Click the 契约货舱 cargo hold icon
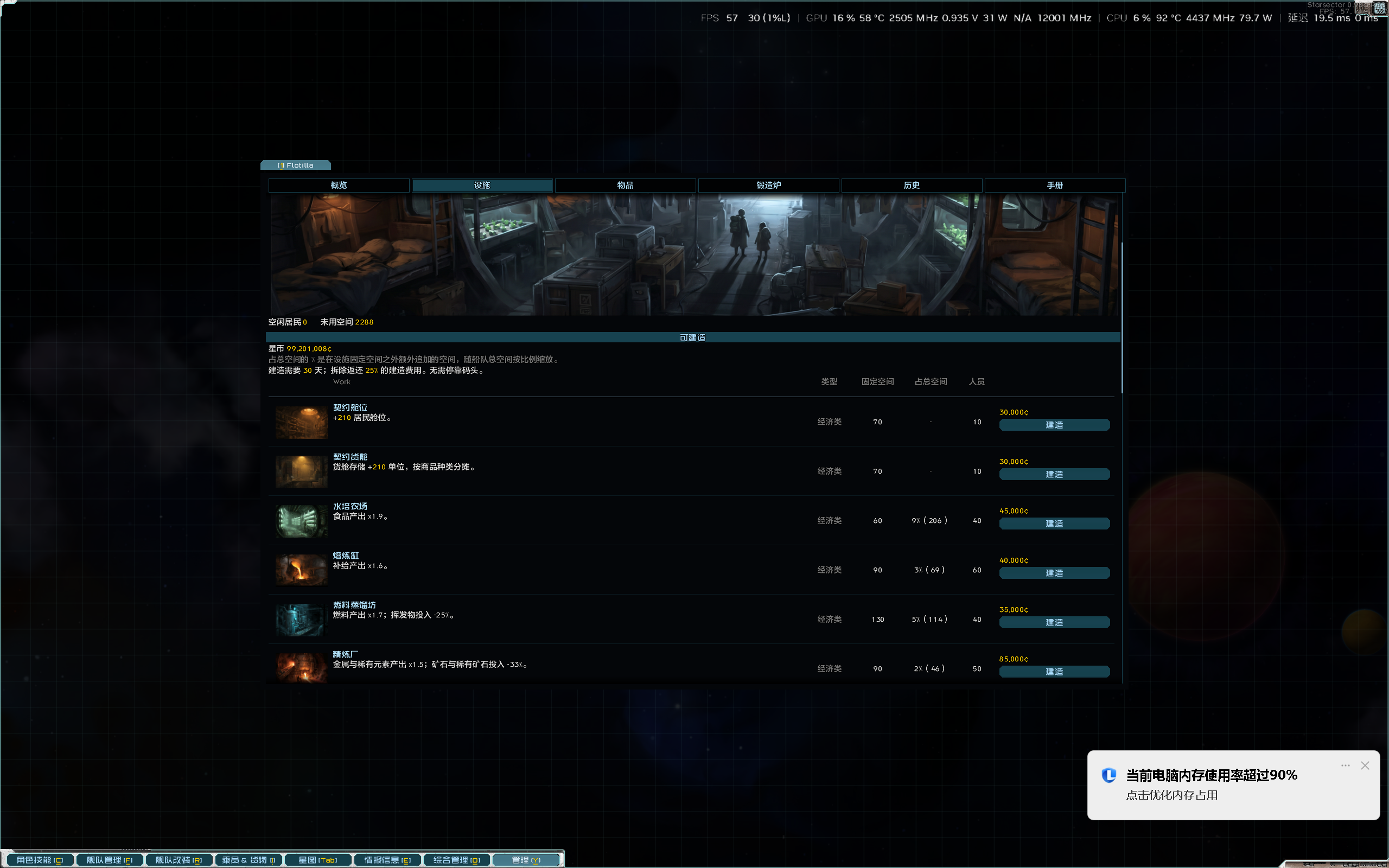 point(301,471)
